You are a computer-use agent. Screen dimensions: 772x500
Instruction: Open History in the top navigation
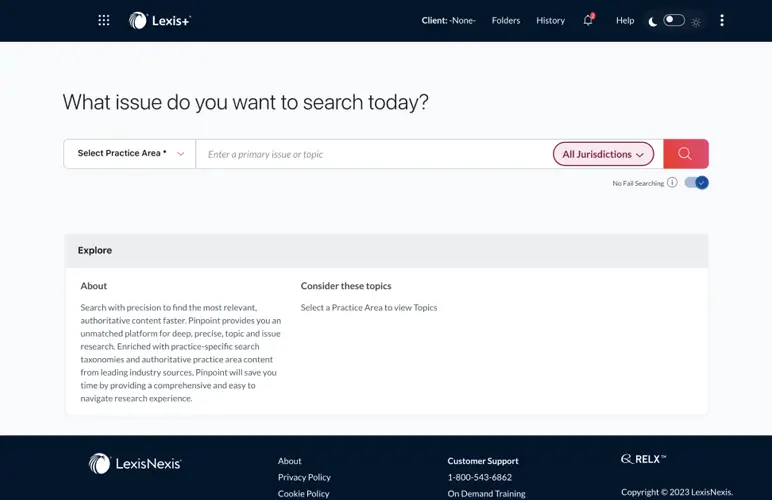point(550,20)
